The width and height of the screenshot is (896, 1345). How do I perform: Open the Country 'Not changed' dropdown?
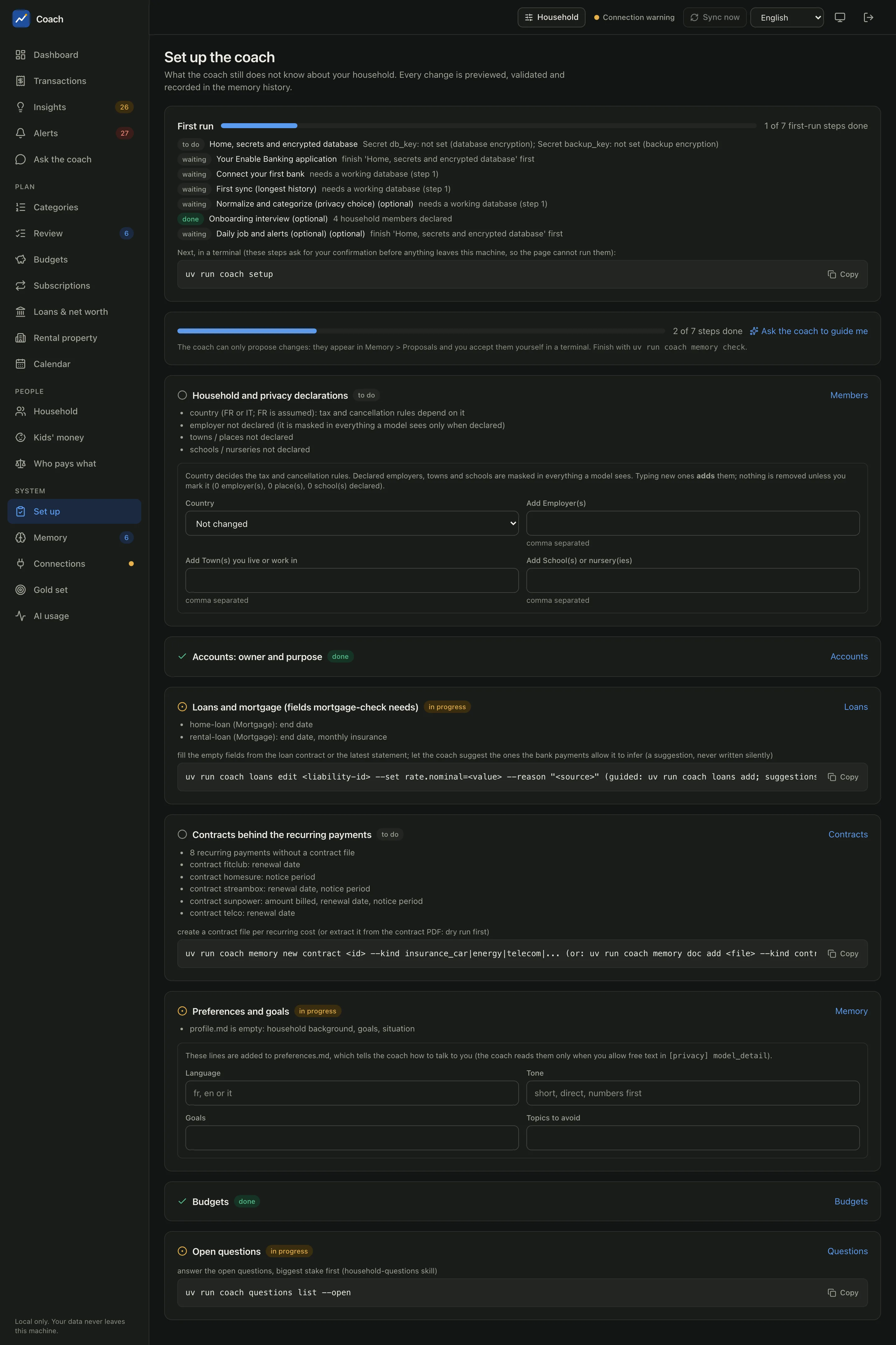coord(352,524)
